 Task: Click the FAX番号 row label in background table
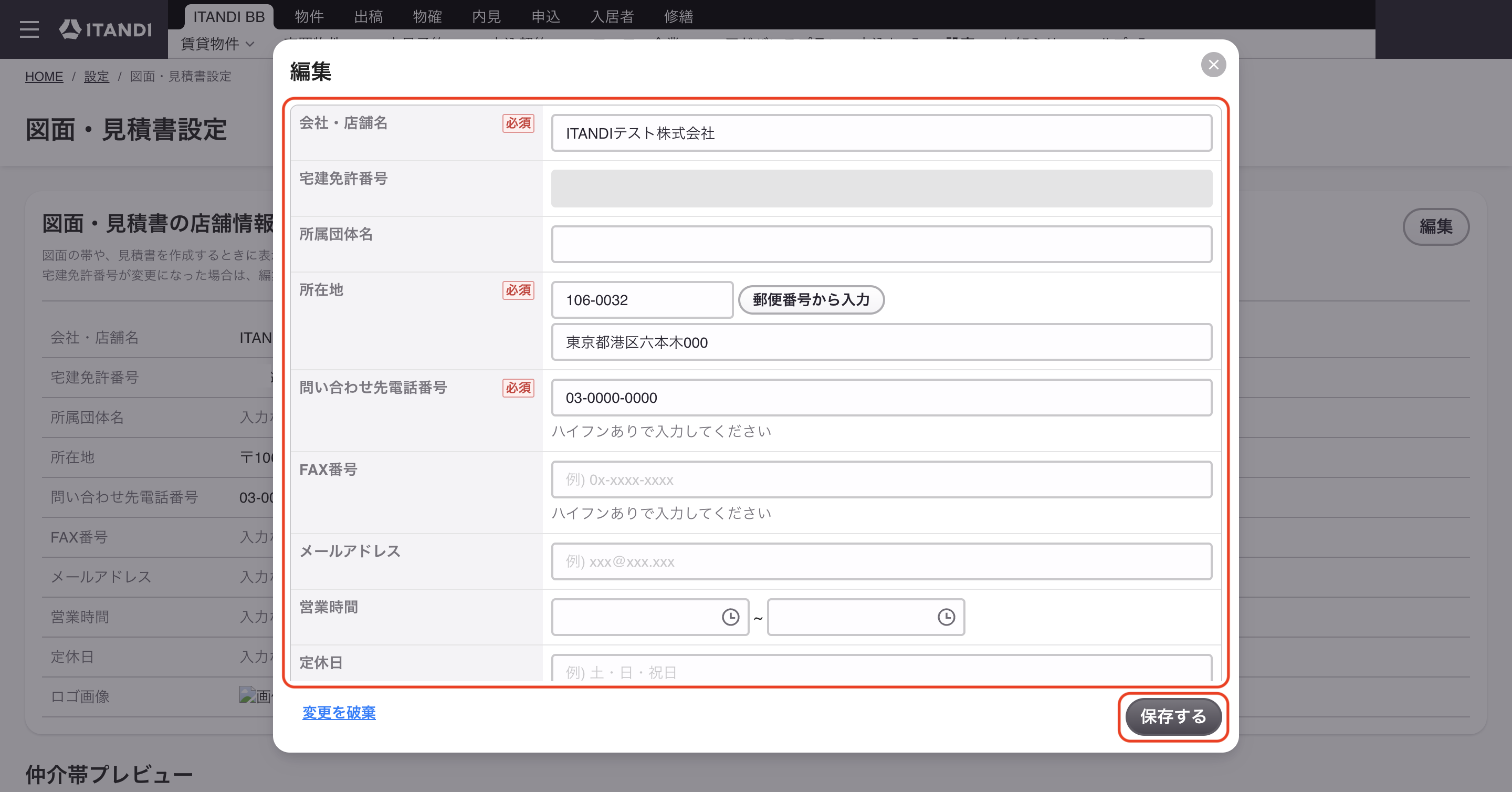click(79, 537)
